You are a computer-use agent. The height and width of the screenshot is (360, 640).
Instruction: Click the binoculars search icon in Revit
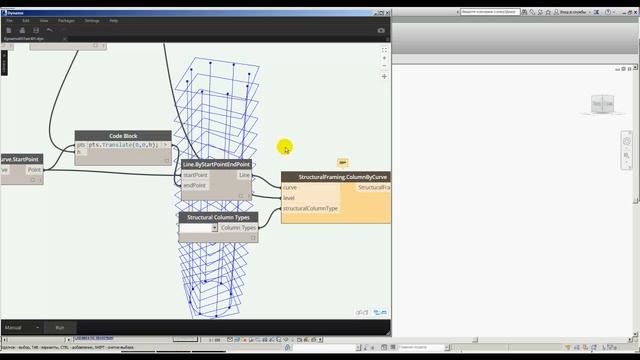525,12
